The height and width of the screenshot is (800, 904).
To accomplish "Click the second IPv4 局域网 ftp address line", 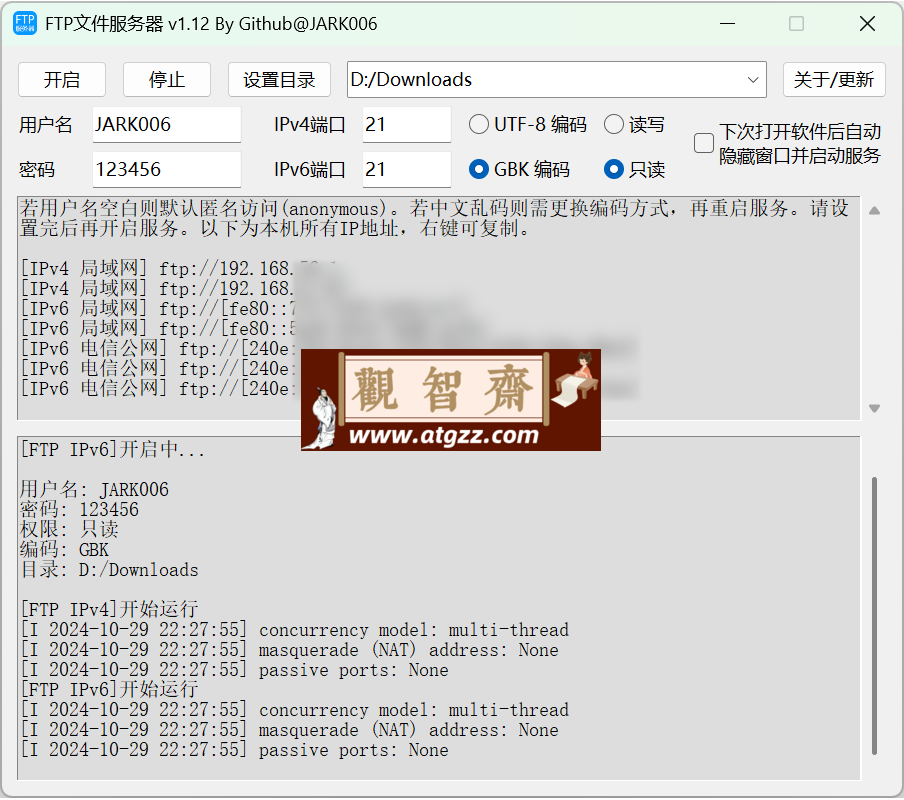I will click(179, 289).
